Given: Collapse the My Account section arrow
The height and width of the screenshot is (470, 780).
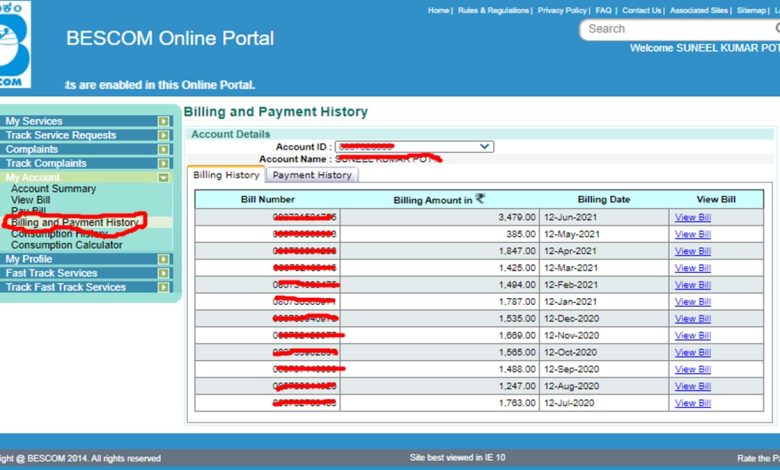Looking at the screenshot, I should pos(164,177).
